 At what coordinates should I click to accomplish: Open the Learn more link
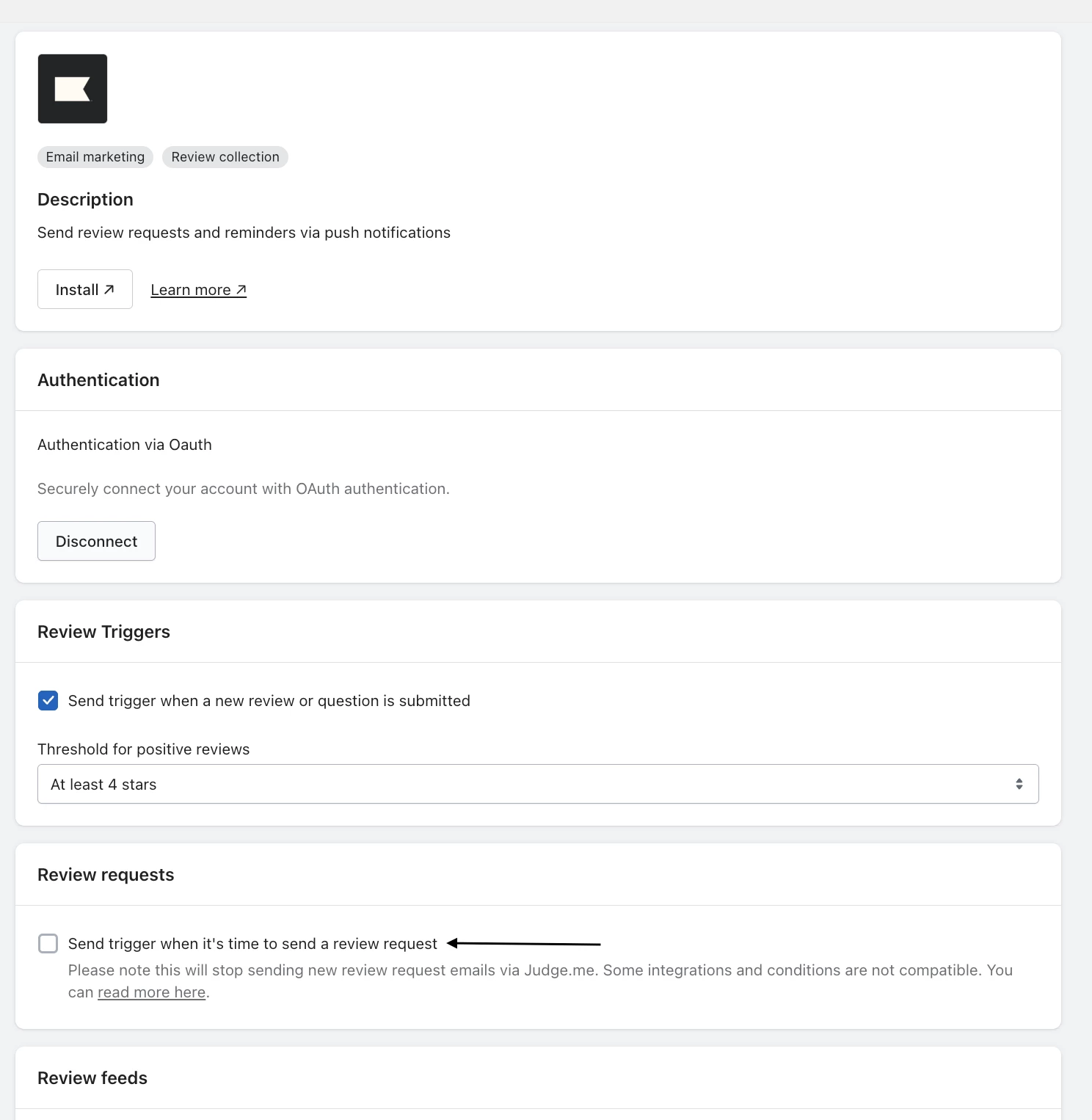pyautogui.click(x=198, y=290)
